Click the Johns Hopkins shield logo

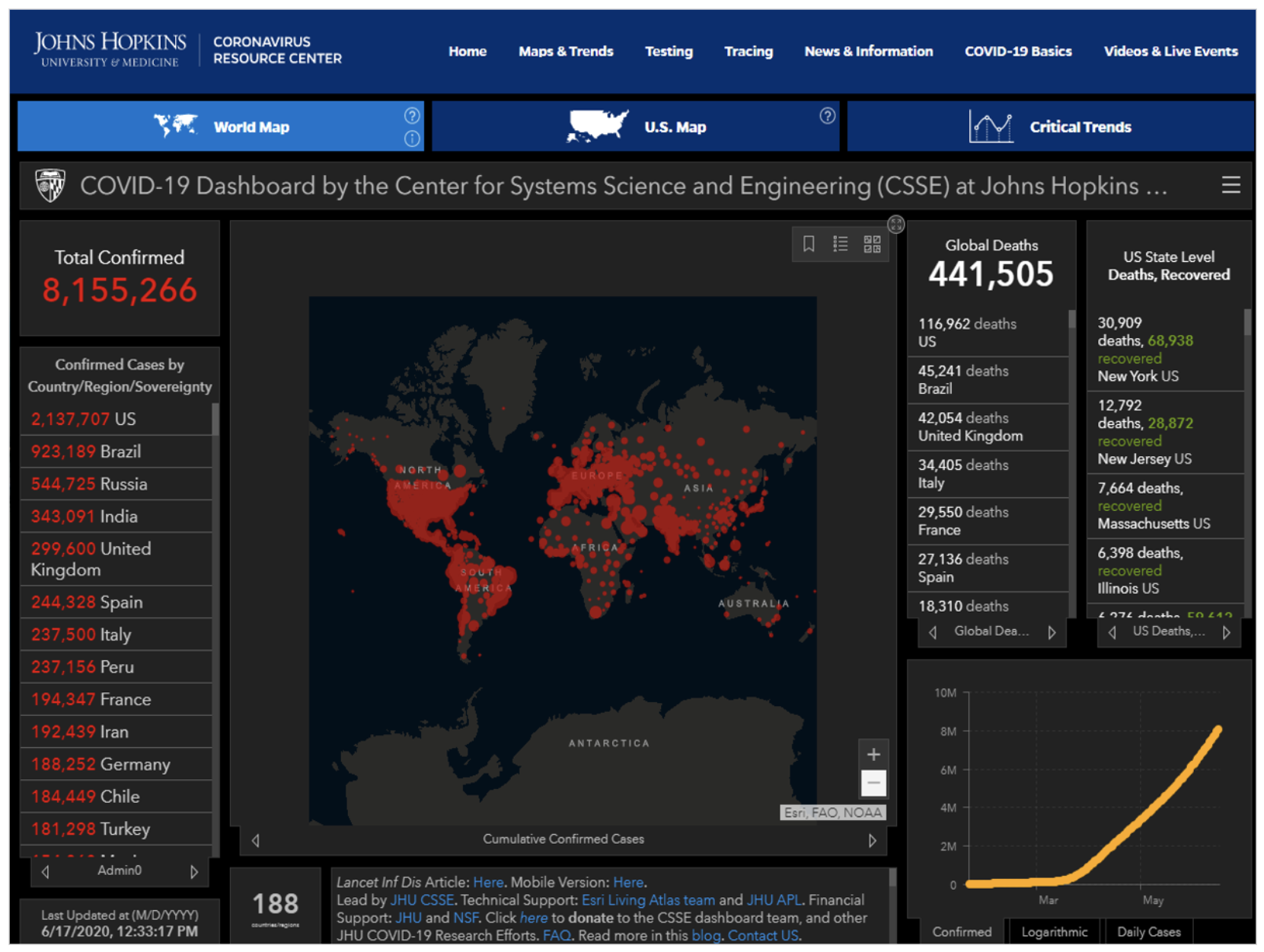coord(50,185)
